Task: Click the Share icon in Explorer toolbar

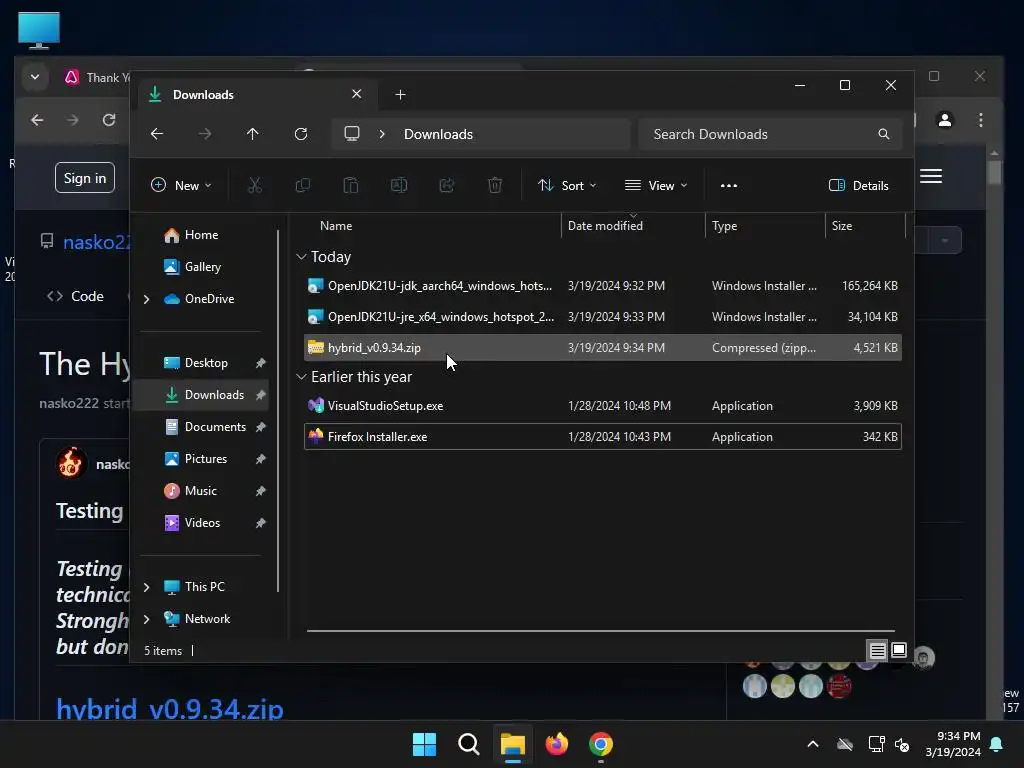Action: 447,185
